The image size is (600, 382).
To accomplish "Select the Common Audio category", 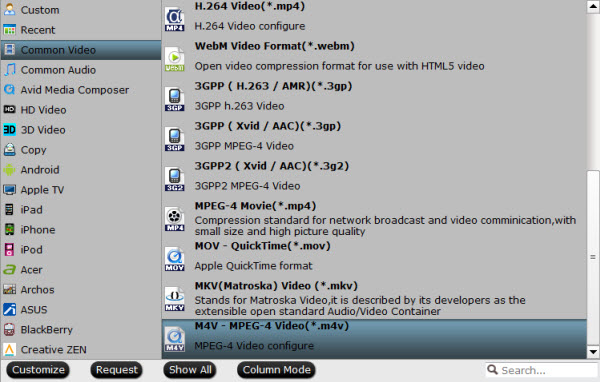I will 81,70.
